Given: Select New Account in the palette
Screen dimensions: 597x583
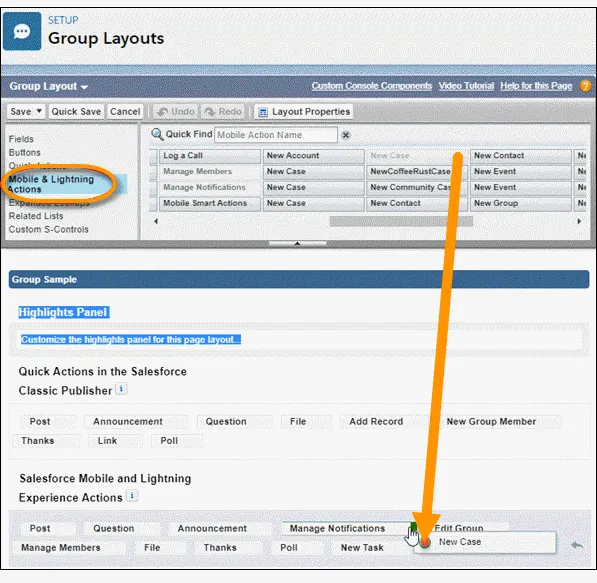Looking at the screenshot, I should click(313, 156).
